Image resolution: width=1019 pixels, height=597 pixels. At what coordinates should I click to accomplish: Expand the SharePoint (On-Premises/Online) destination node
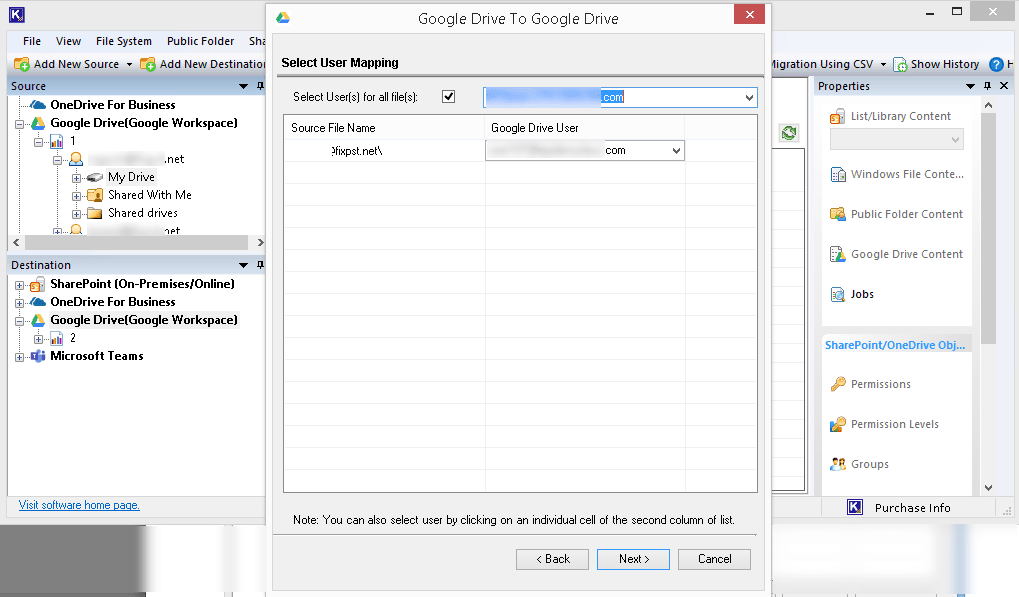pyautogui.click(x=19, y=285)
